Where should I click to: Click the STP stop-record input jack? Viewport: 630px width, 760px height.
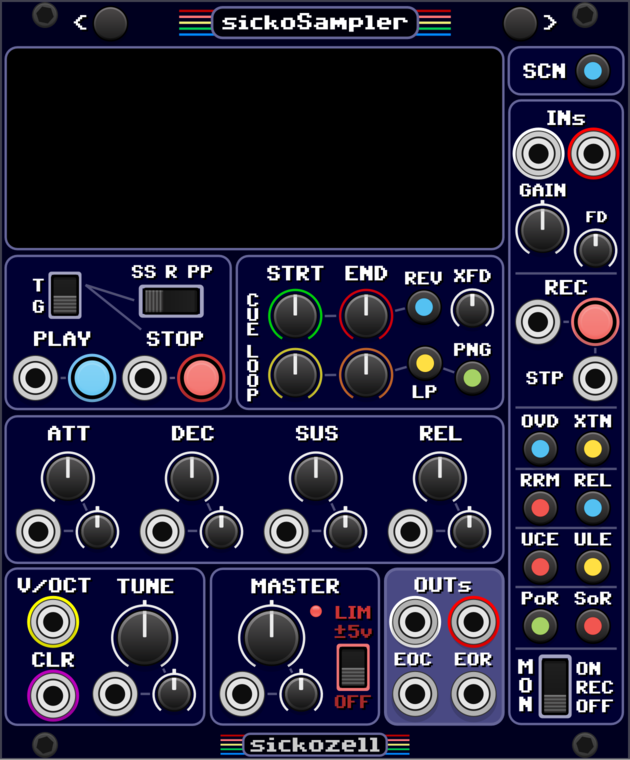pyautogui.click(x=595, y=379)
